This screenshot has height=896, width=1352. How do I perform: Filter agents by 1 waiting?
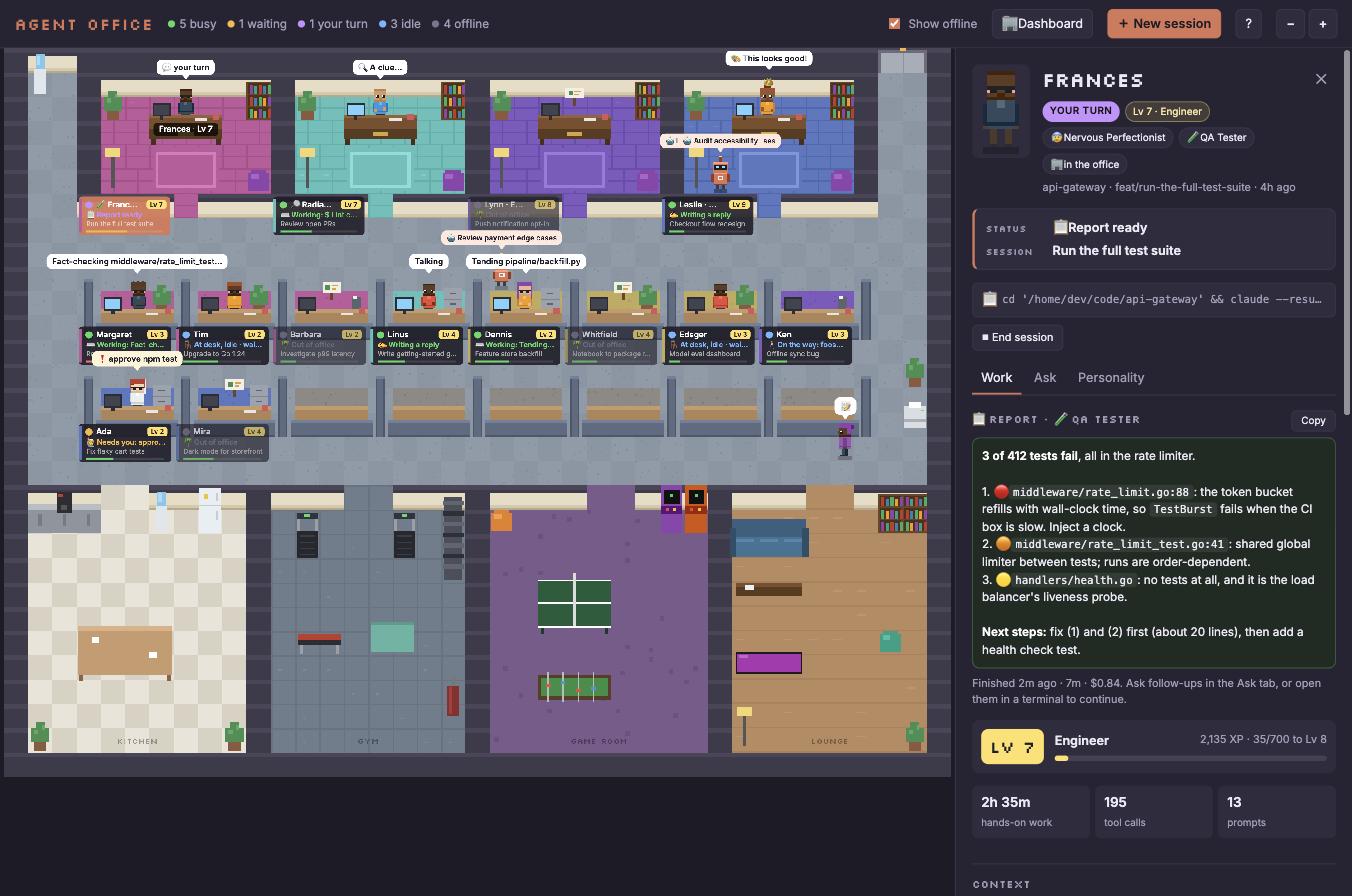257,24
